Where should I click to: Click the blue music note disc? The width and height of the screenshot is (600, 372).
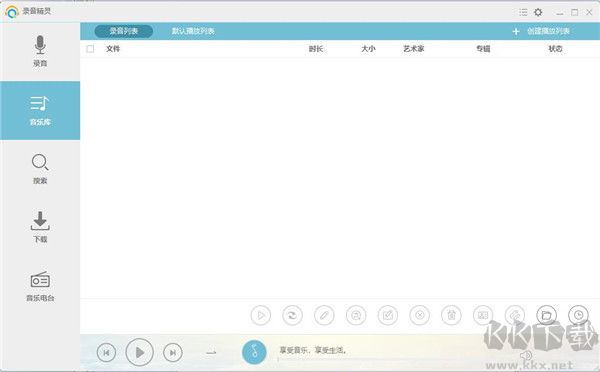click(254, 352)
